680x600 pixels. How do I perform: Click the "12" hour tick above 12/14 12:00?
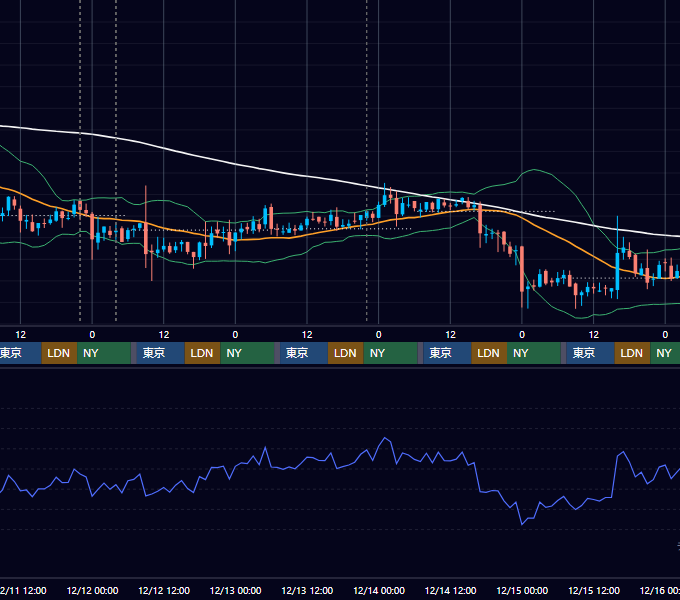[x=451, y=335]
